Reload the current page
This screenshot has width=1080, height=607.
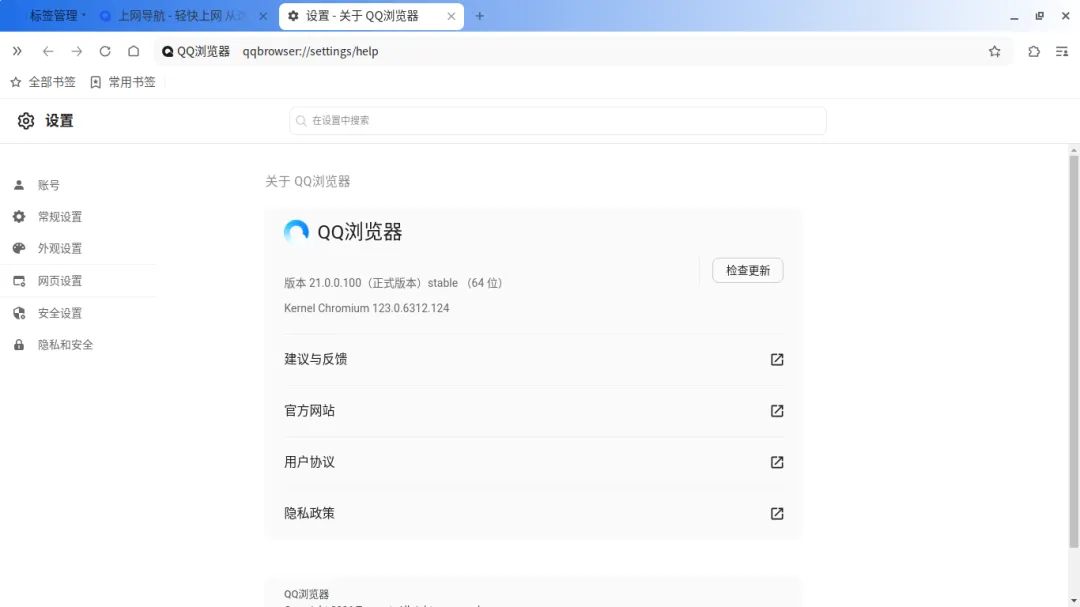pyautogui.click(x=105, y=51)
